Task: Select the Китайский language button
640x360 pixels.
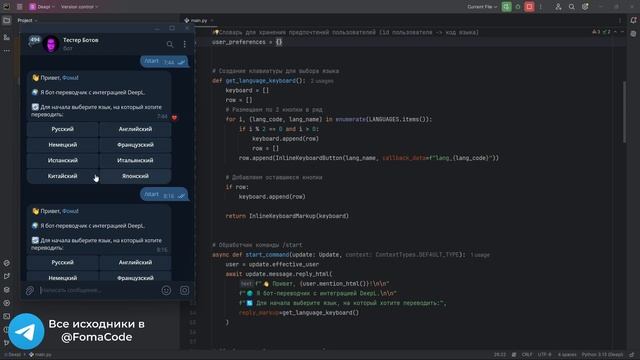Action: coord(62,176)
